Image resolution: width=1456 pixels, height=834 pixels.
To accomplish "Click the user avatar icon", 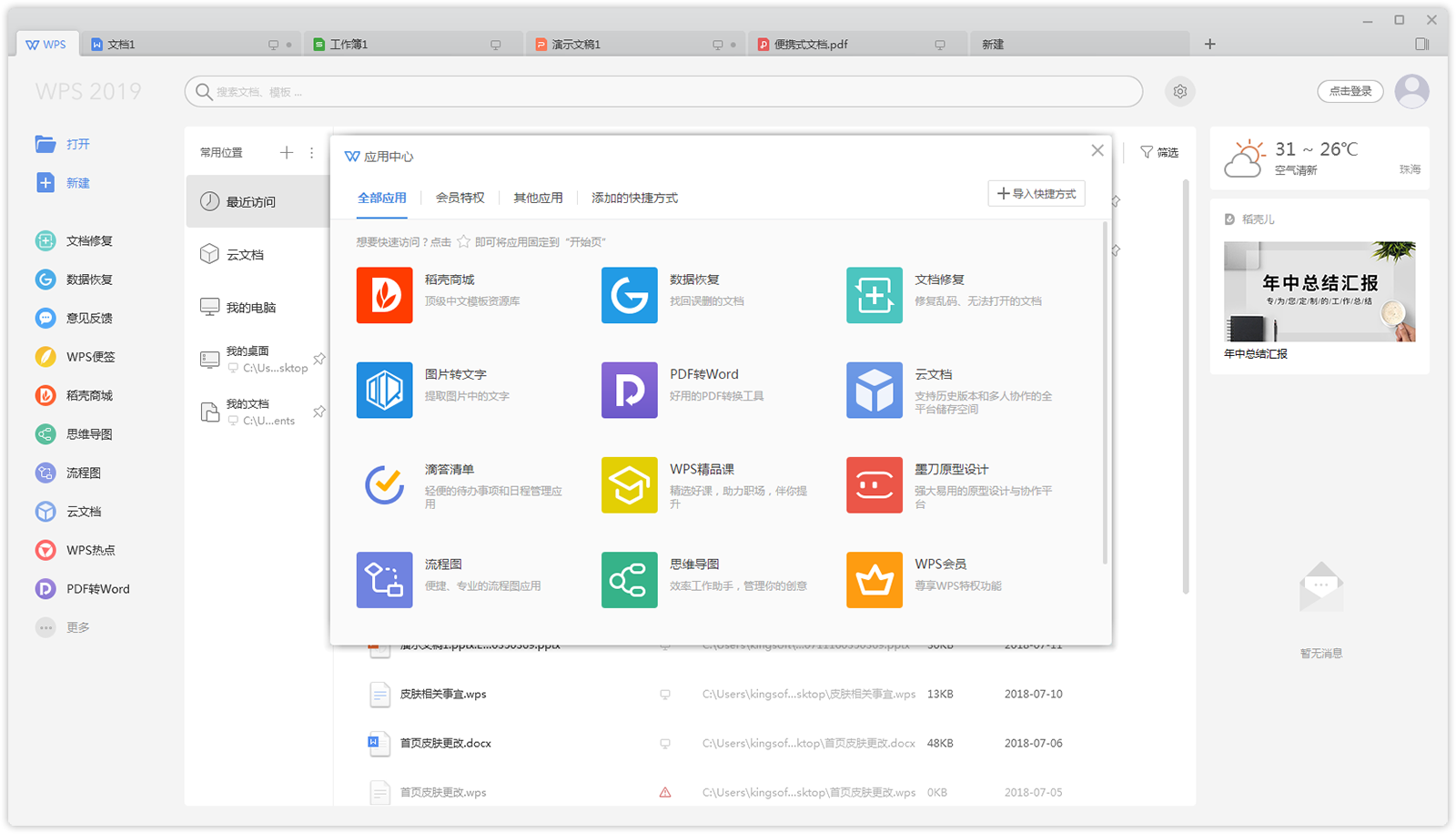I will 1411,91.
